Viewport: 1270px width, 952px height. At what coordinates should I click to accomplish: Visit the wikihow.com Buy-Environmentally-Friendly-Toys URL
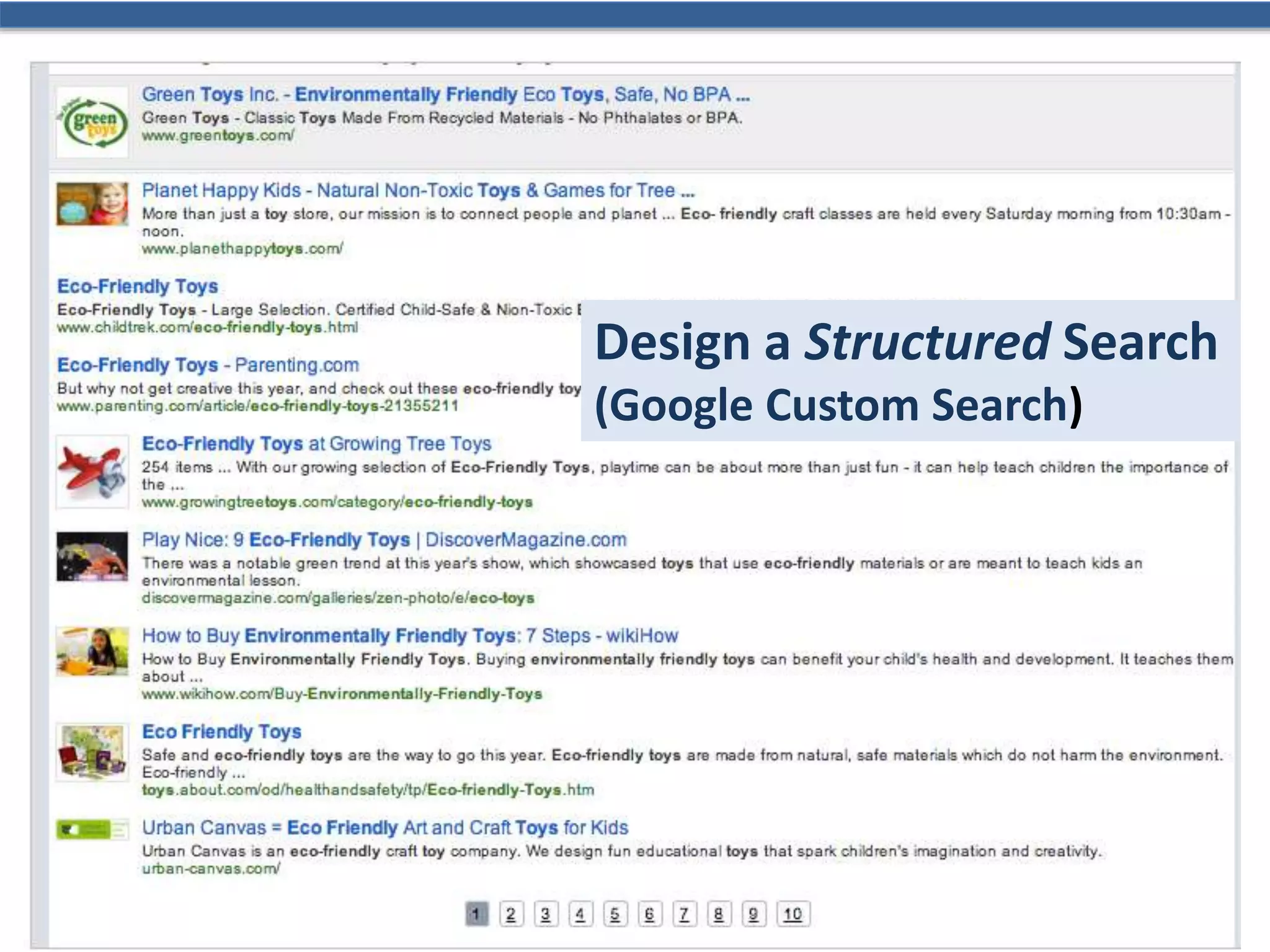(342, 694)
